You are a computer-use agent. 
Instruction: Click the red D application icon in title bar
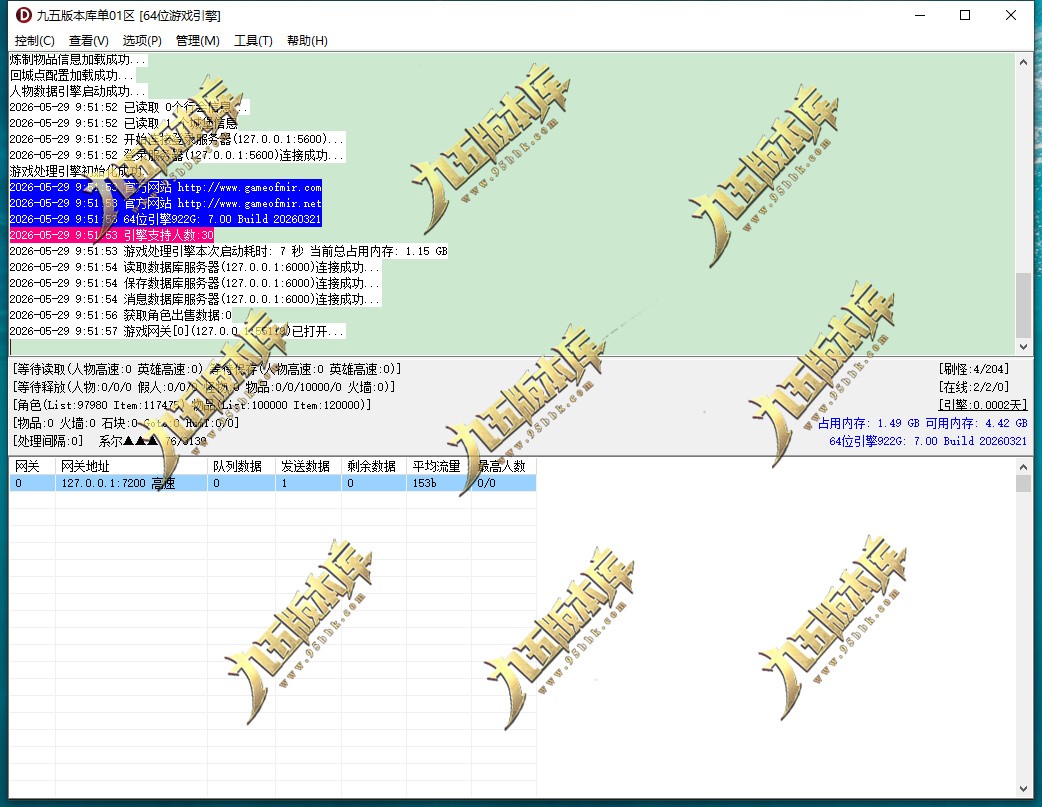pos(23,15)
